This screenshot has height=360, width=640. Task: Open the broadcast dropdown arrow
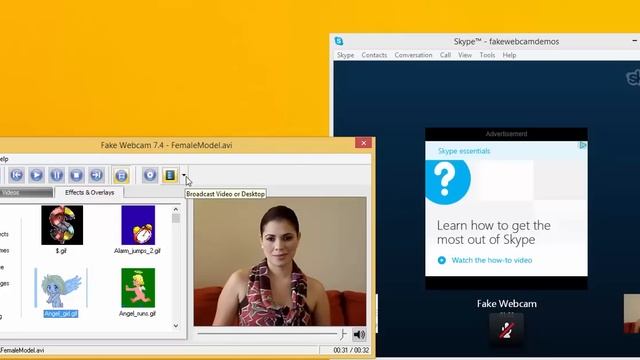[184, 175]
